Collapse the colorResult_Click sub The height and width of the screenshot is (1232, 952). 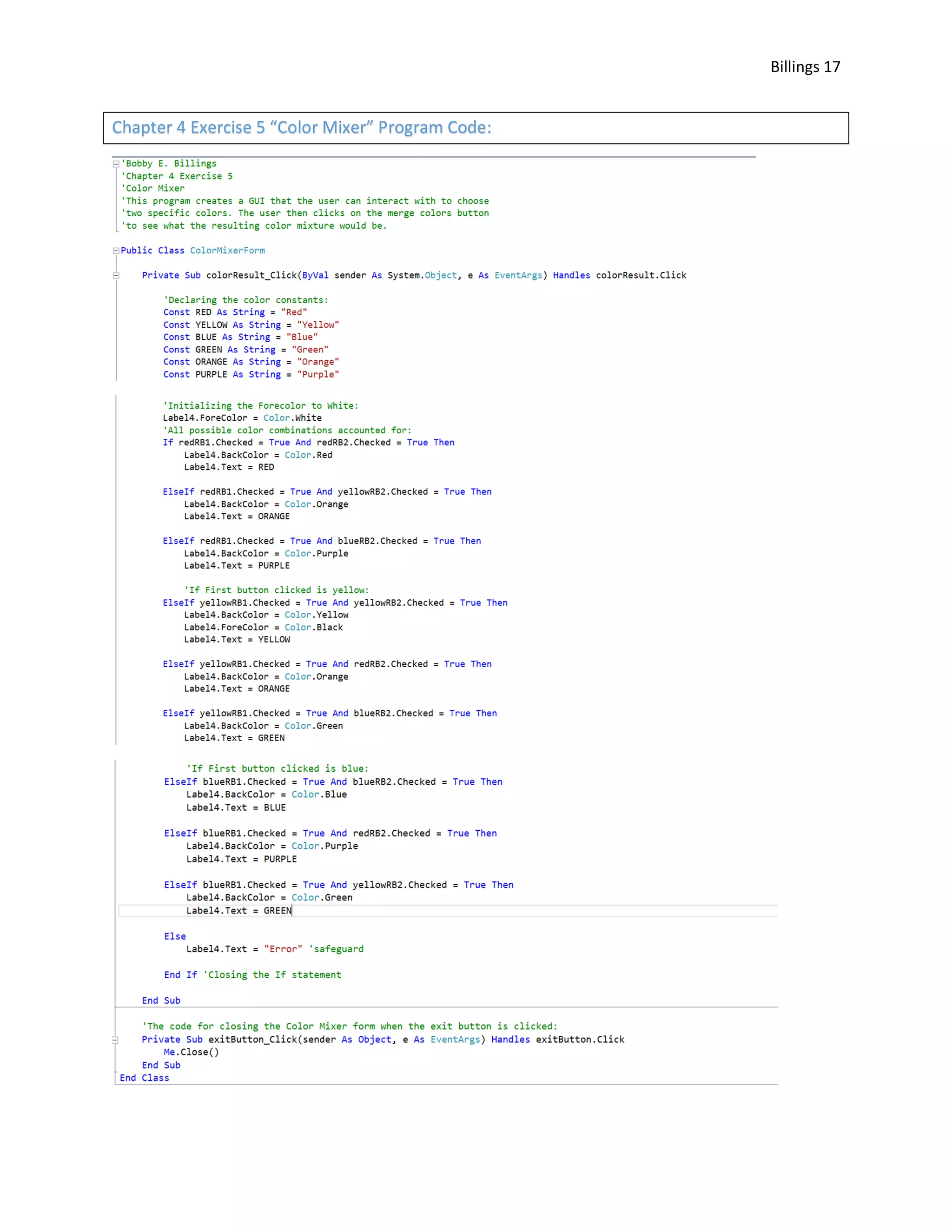pyautogui.click(x=116, y=276)
